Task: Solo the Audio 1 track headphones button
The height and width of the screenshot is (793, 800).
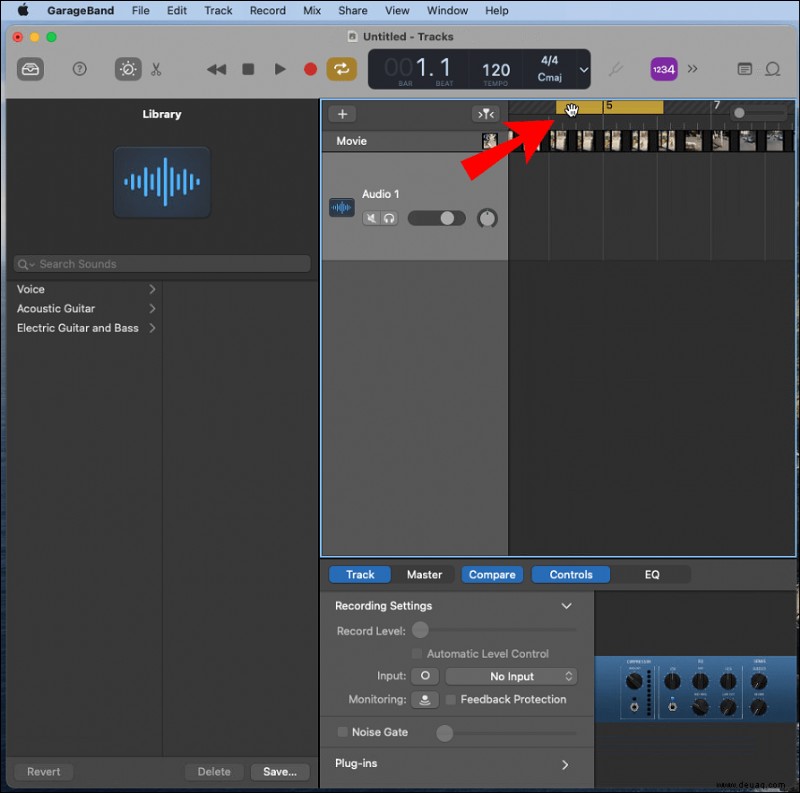Action: (x=389, y=218)
